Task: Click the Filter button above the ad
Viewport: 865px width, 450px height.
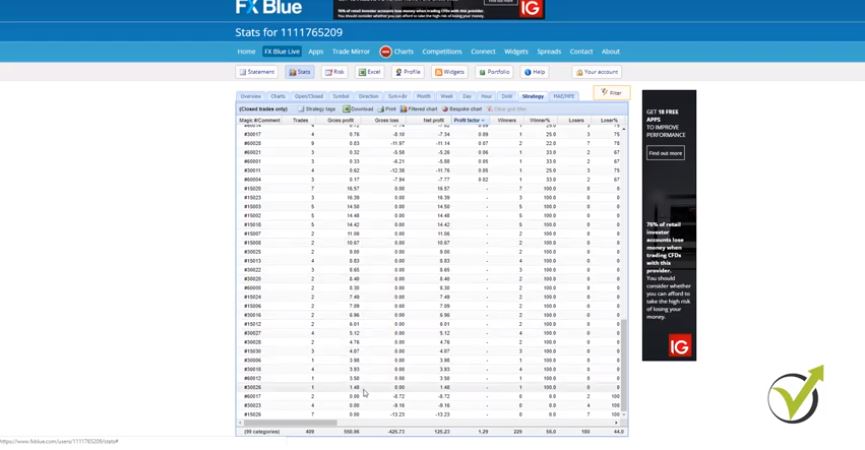Action: pyautogui.click(x=611, y=93)
